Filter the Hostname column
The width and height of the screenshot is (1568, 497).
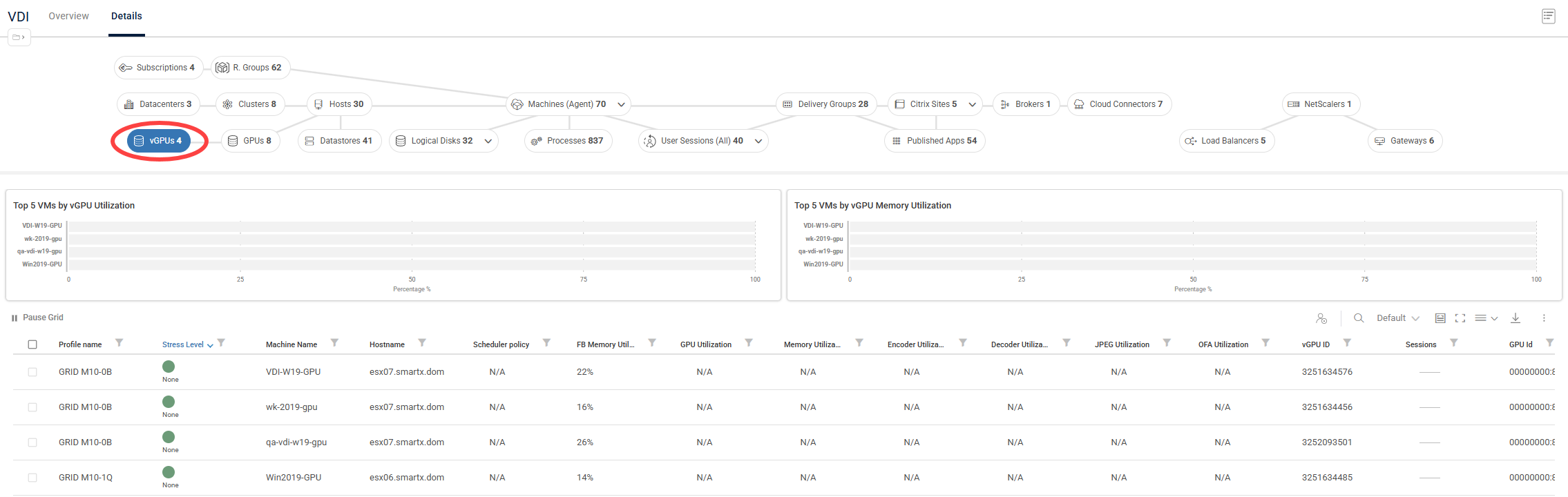pyautogui.click(x=422, y=342)
